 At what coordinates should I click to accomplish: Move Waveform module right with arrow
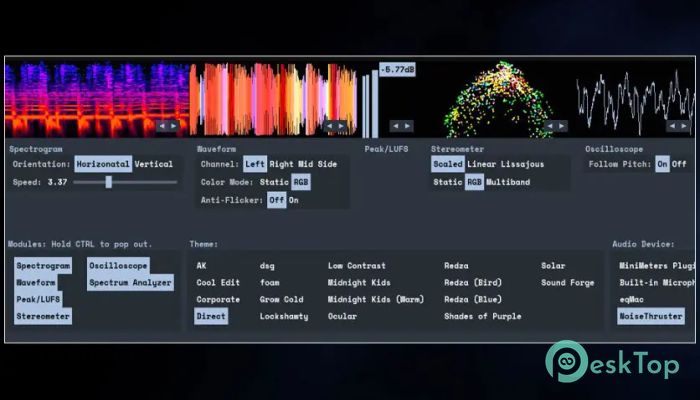tap(341, 126)
